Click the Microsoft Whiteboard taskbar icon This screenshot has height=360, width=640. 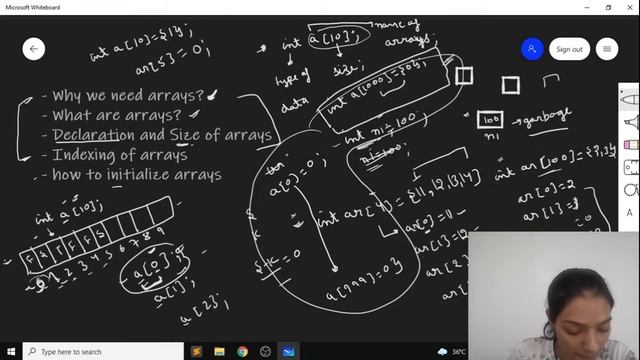point(289,351)
